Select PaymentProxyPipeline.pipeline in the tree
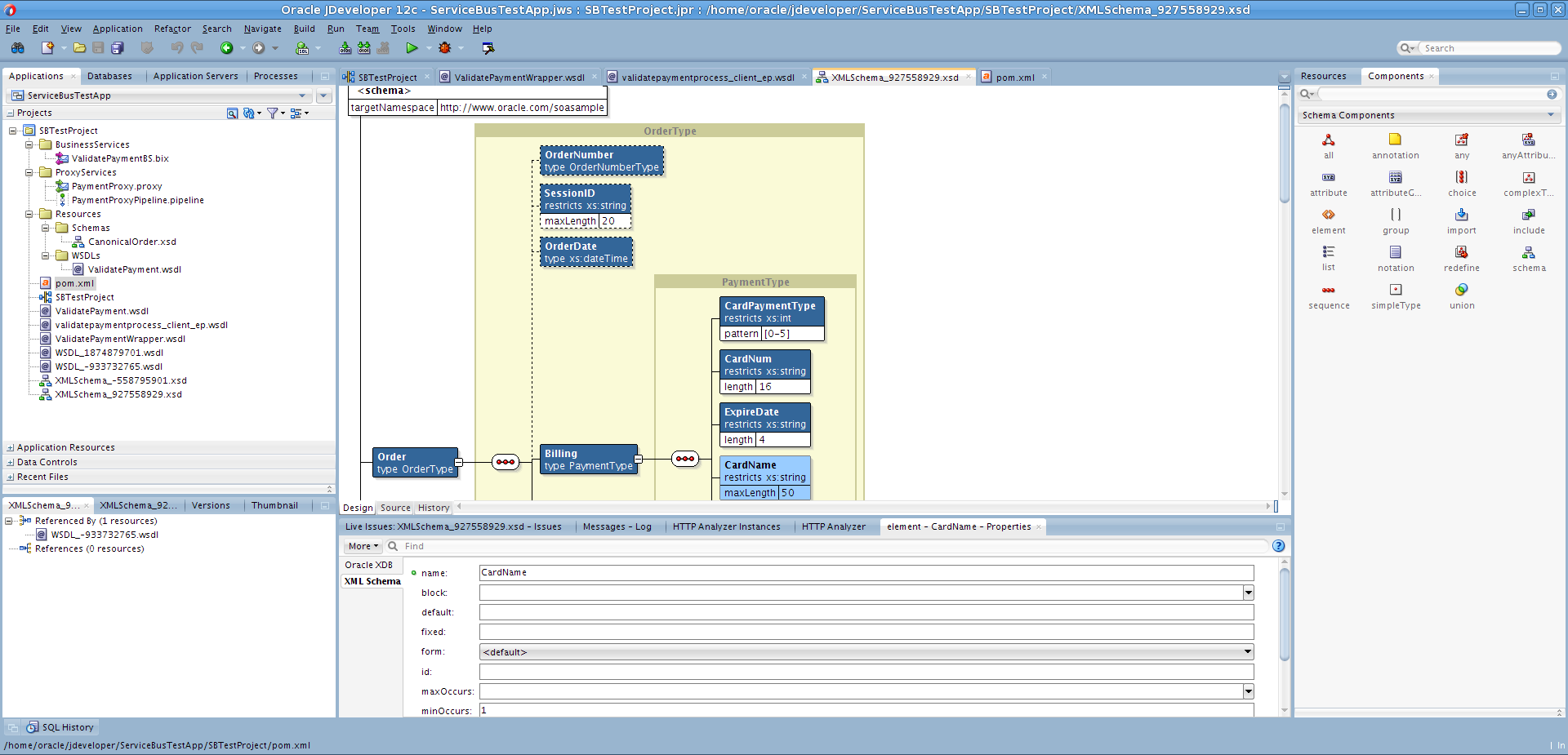The height and width of the screenshot is (755, 1568). pos(137,200)
